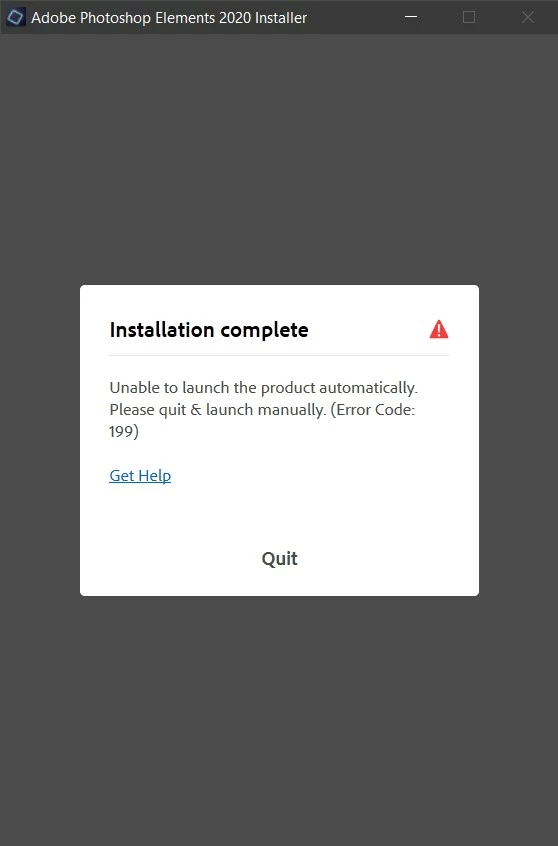The height and width of the screenshot is (846, 558).
Task: Click the divider line under the heading
Action: pyautogui.click(x=279, y=356)
